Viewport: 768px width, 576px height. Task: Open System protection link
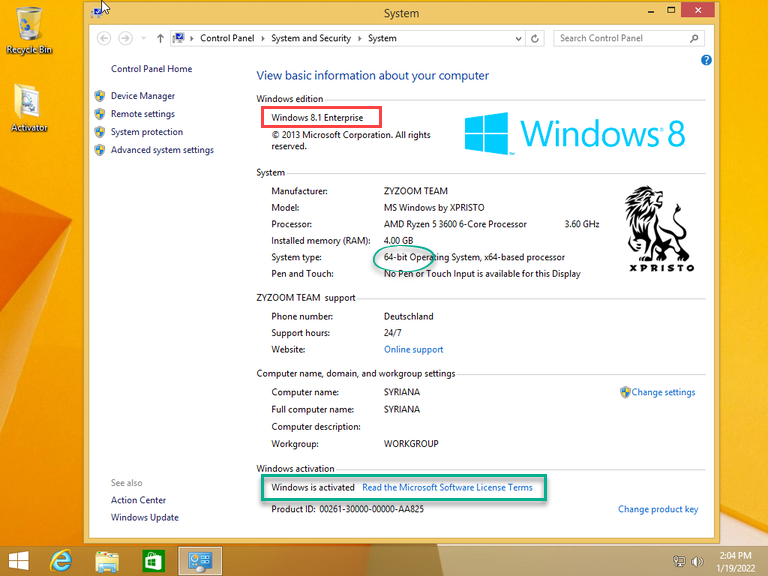click(146, 132)
